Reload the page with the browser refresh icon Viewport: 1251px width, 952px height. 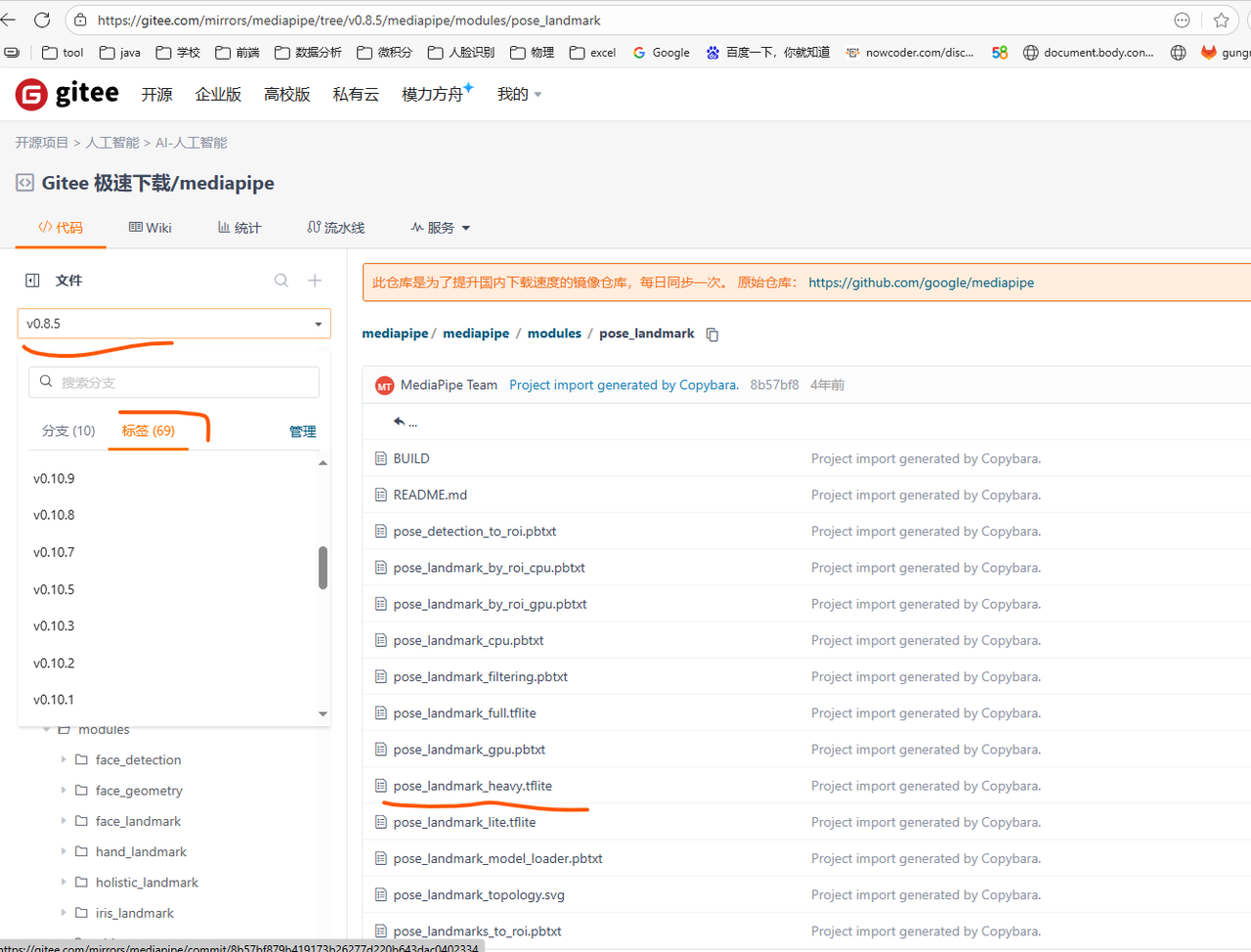click(42, 20)
